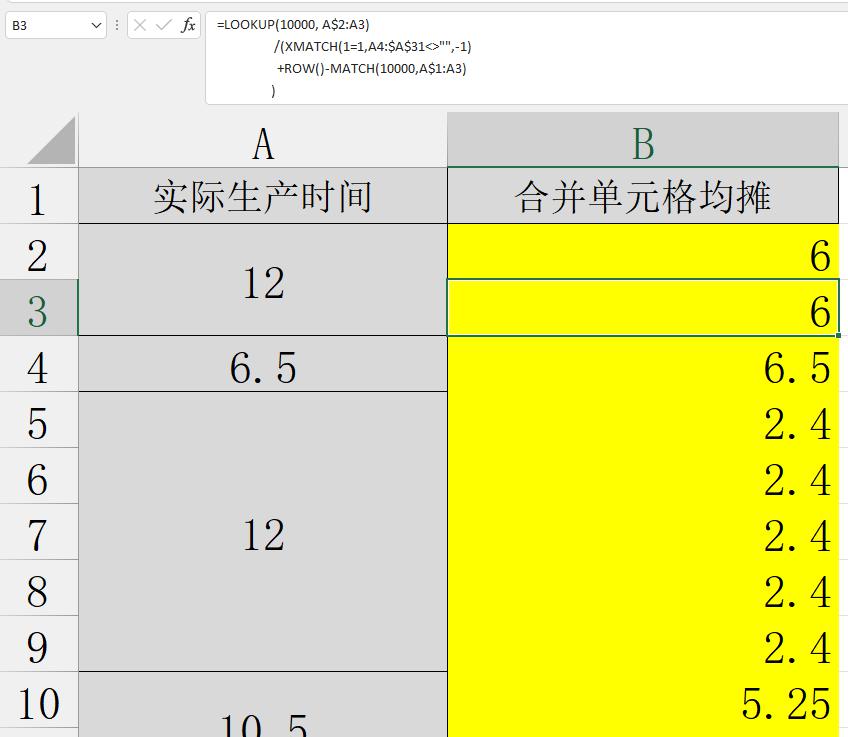Screen dimensions: 848x737
Task: Select the merged cell 10.5 at row 10
Action: point(263,705)
